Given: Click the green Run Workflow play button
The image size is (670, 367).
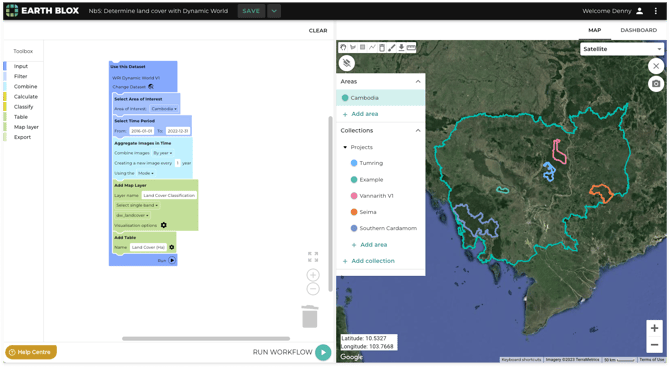Looking at the screenshot, I should click(x=323, y=352).
